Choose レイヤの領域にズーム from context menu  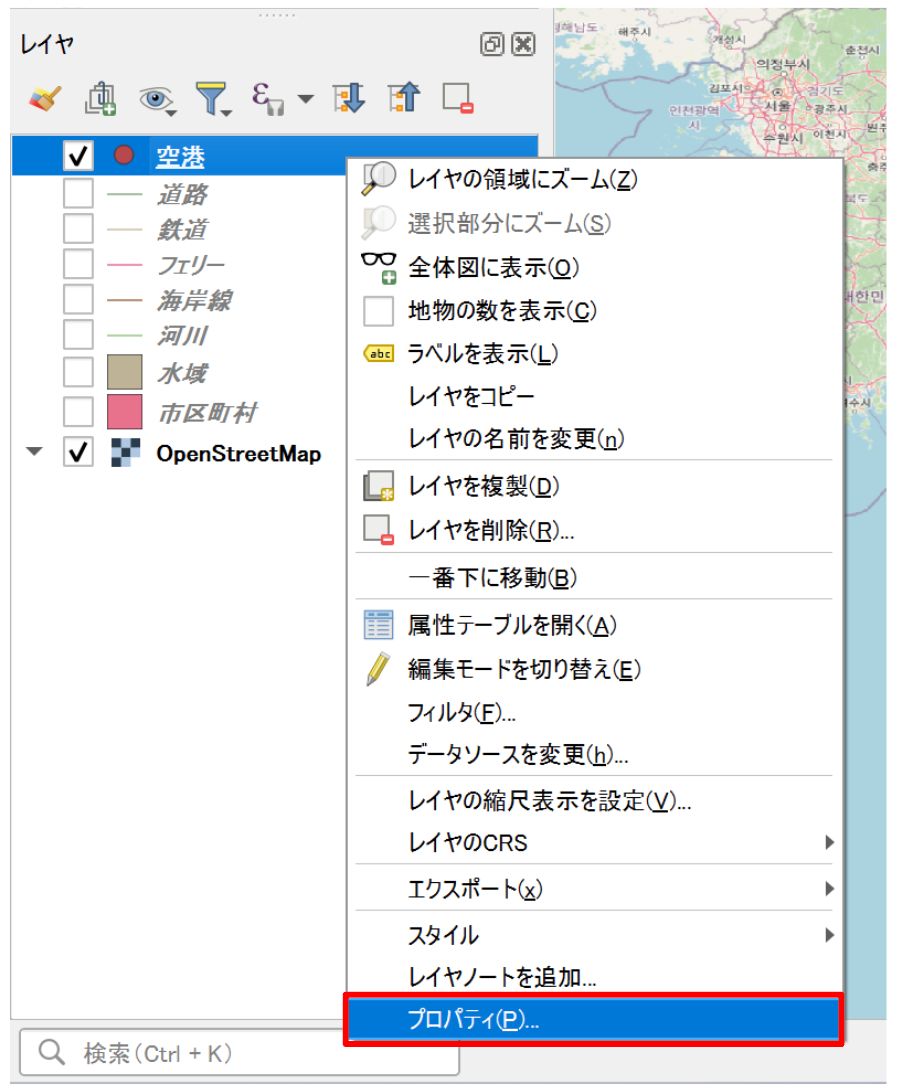[595, 180]
